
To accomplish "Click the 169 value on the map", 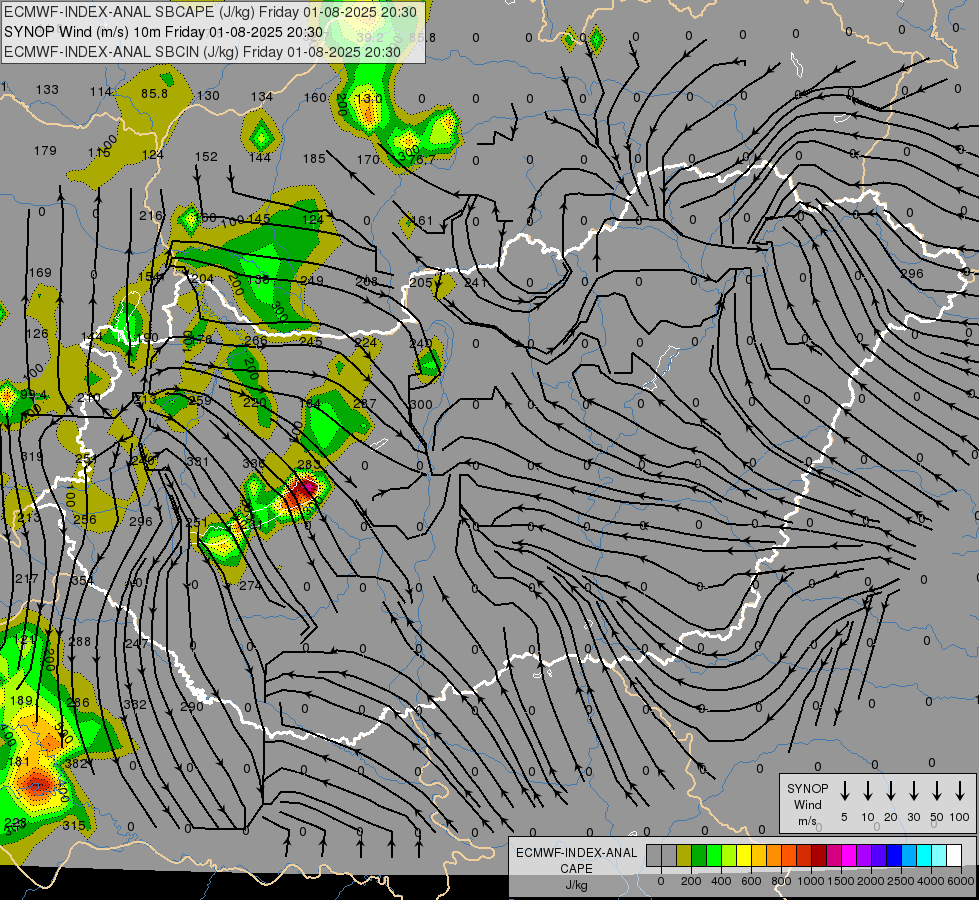I will pos(40,272).
